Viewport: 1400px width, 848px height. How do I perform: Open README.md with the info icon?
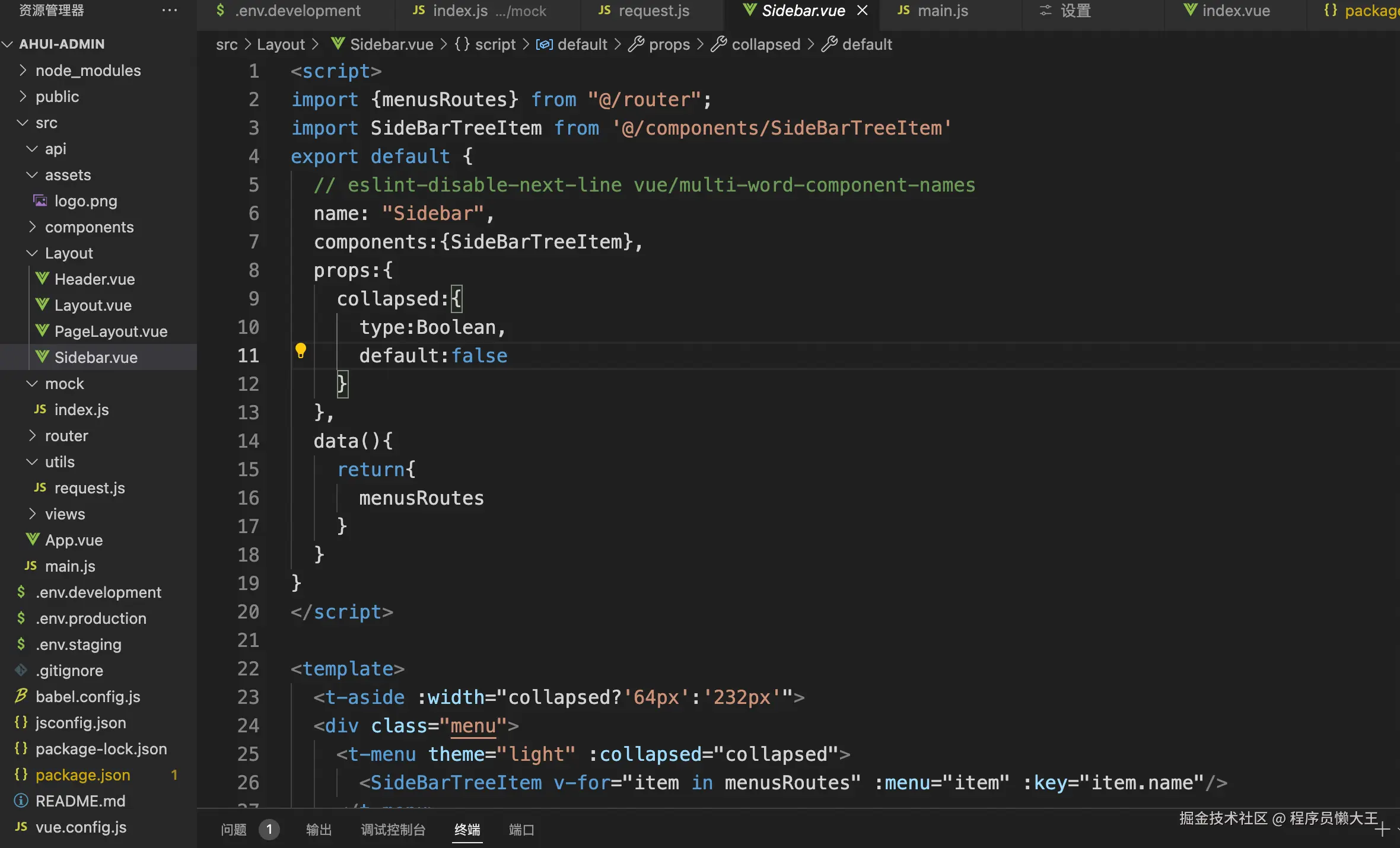(x=80, y=801)
